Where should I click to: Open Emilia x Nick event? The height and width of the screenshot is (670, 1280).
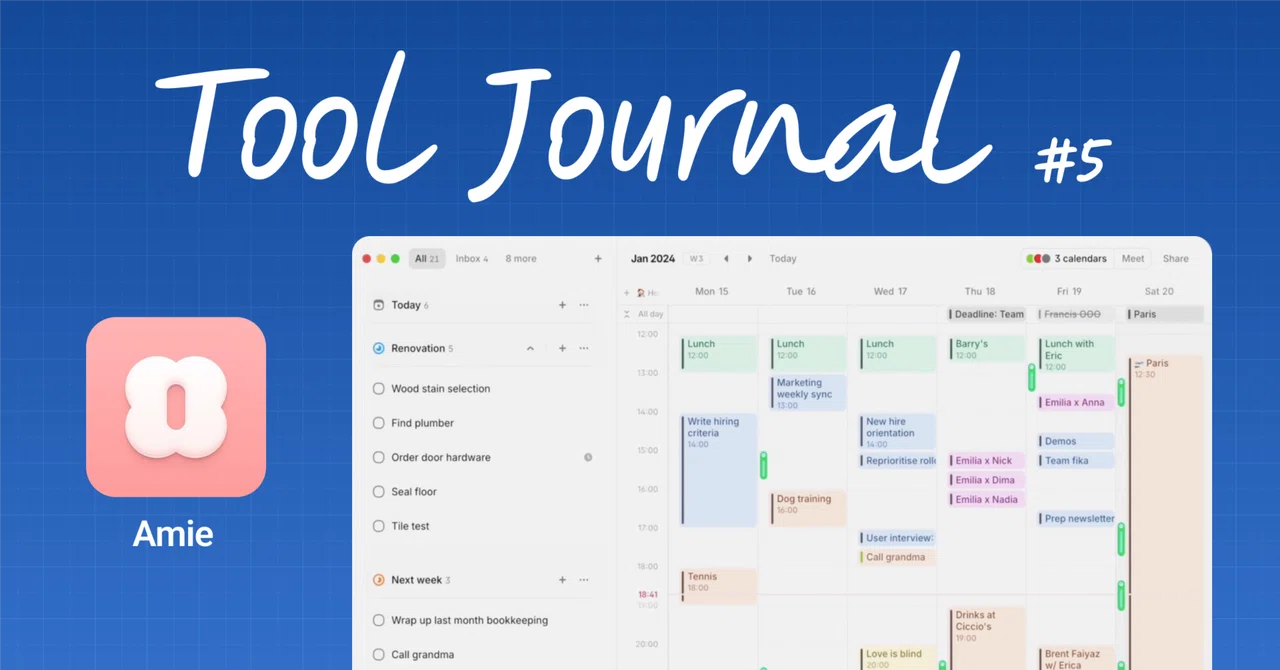coord(987,461)
